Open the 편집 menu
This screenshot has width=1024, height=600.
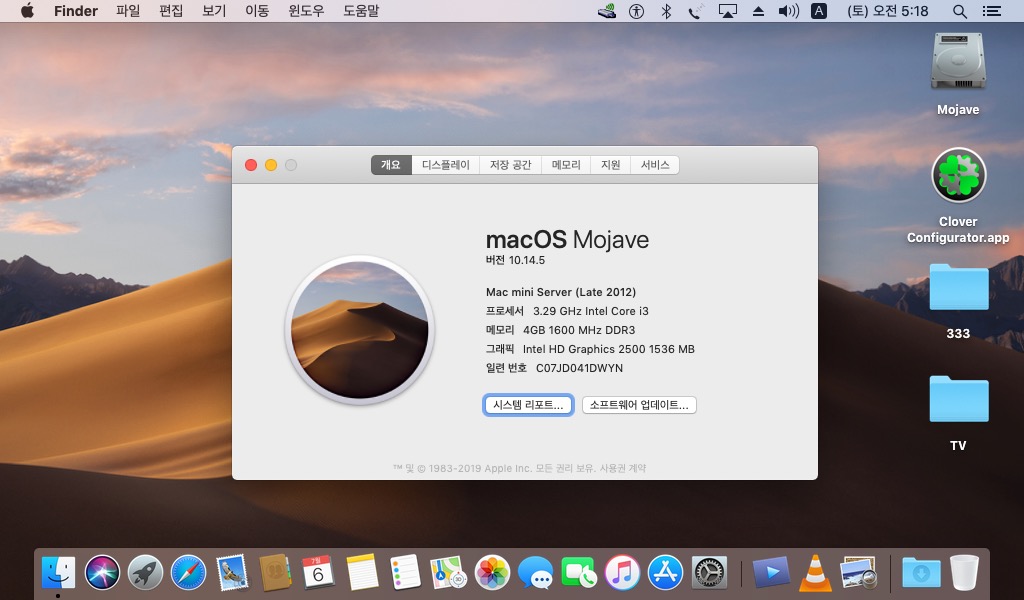(171, 11)
